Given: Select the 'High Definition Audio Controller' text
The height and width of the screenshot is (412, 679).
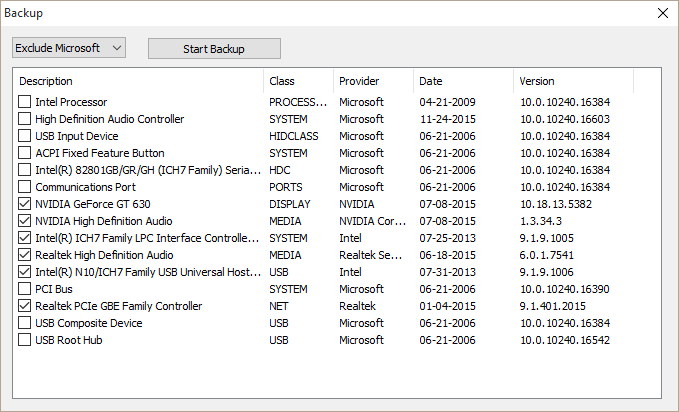Looking at the screenshot, I should pos(110,119).
